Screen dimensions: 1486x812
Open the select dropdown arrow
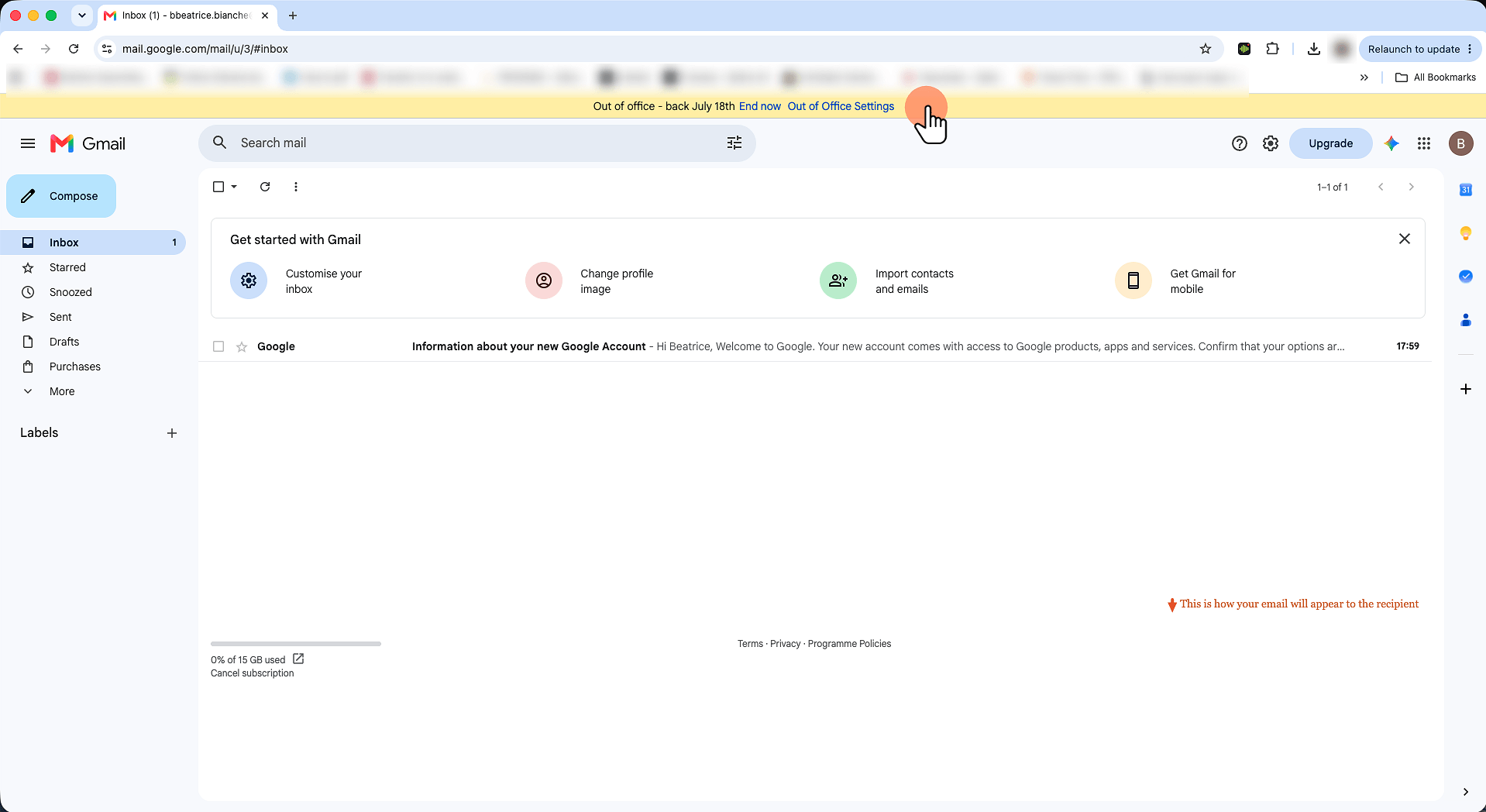pos(234,187)
